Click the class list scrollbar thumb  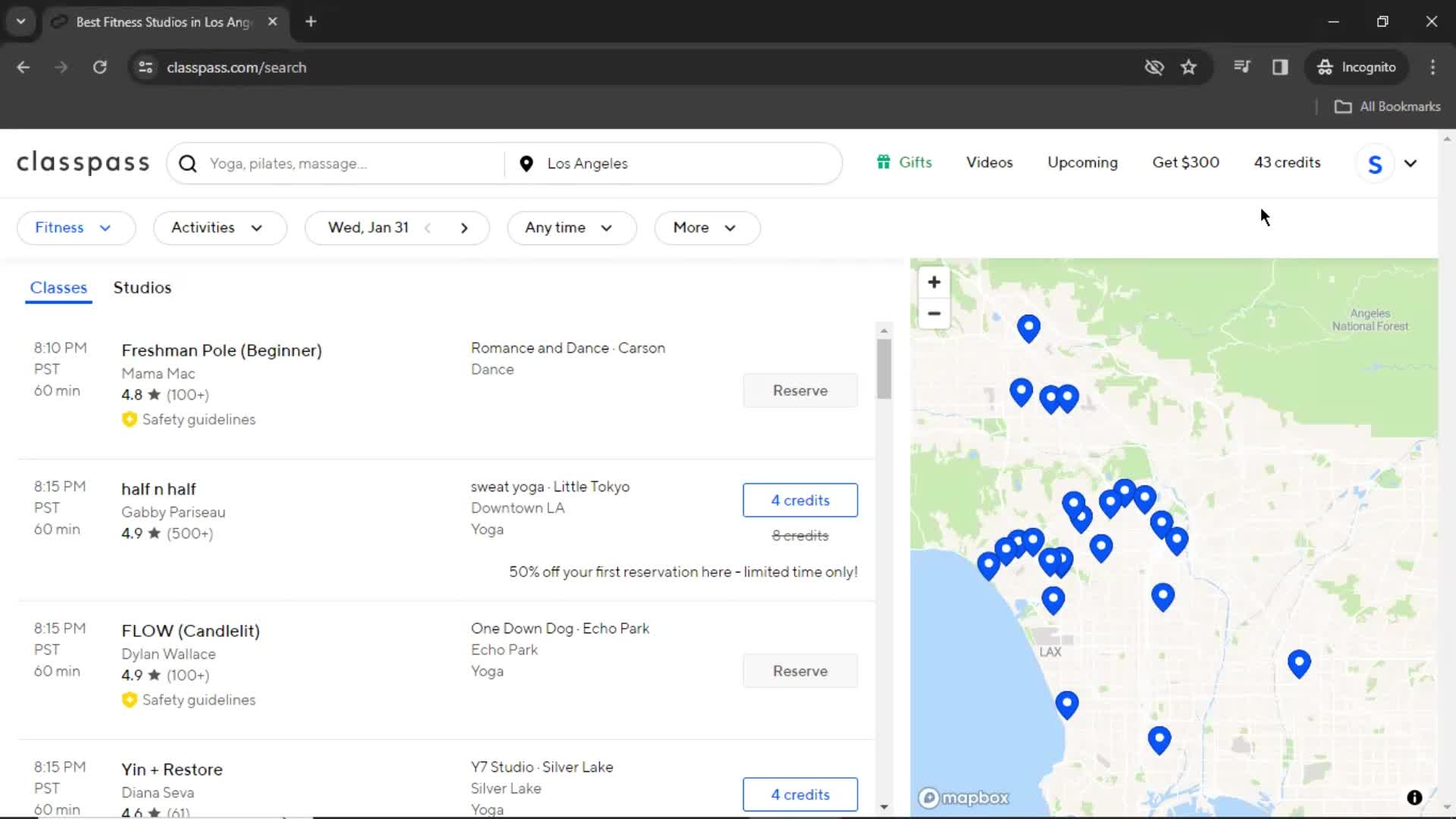(x=883, y=369)
